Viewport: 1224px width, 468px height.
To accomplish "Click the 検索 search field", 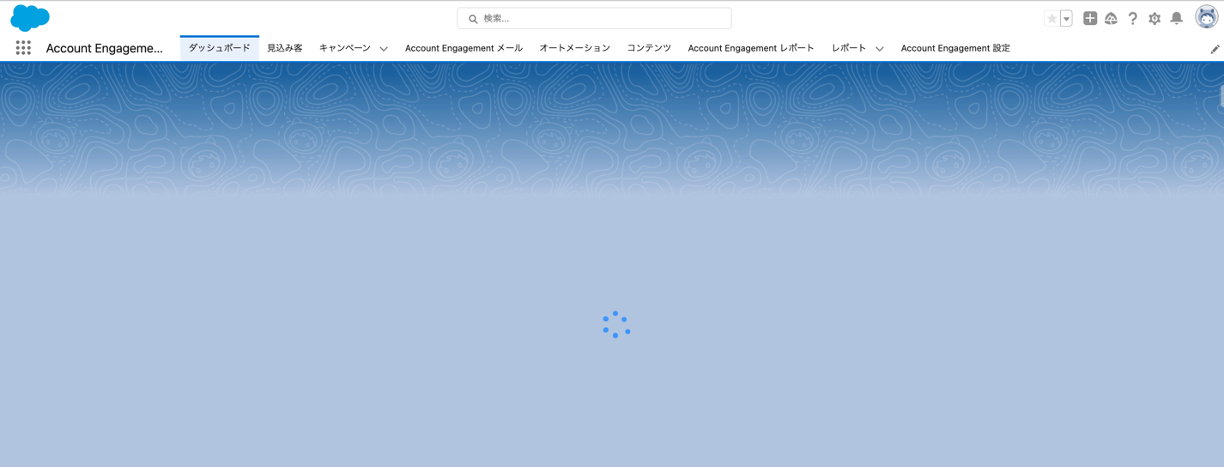I will (594, 18).
